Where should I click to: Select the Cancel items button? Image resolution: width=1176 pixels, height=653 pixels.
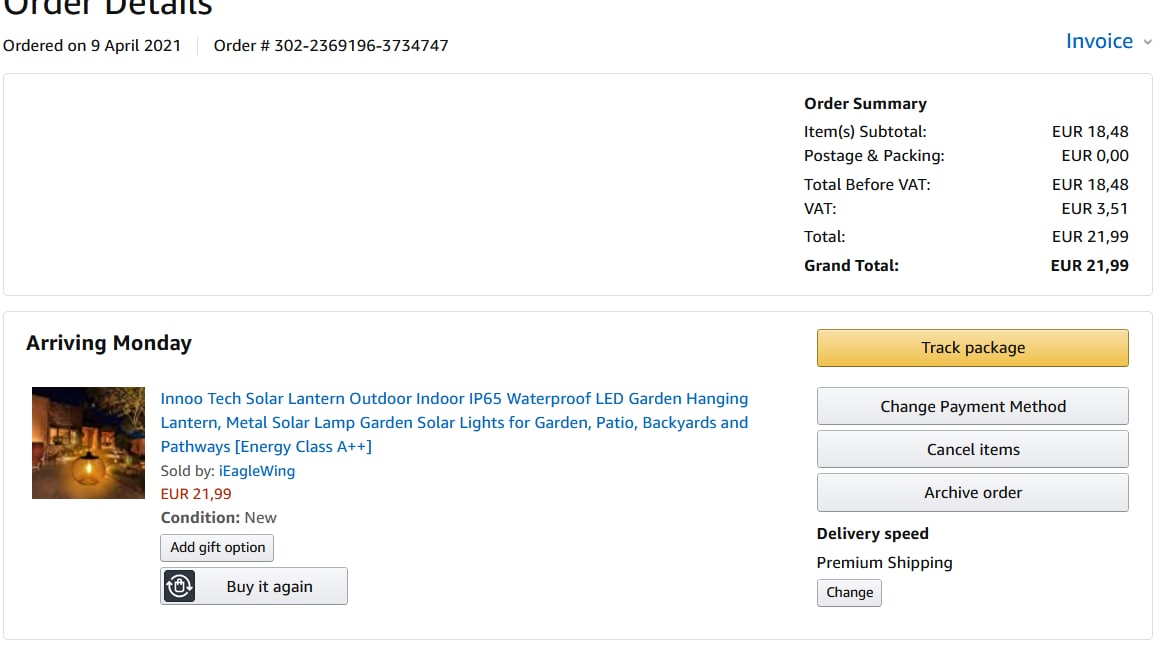972,449
